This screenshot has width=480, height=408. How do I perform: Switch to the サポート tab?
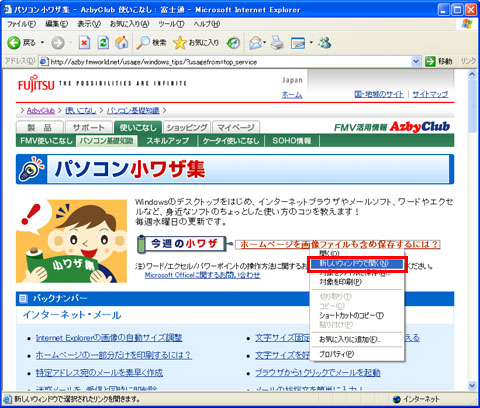click(89, 127)
